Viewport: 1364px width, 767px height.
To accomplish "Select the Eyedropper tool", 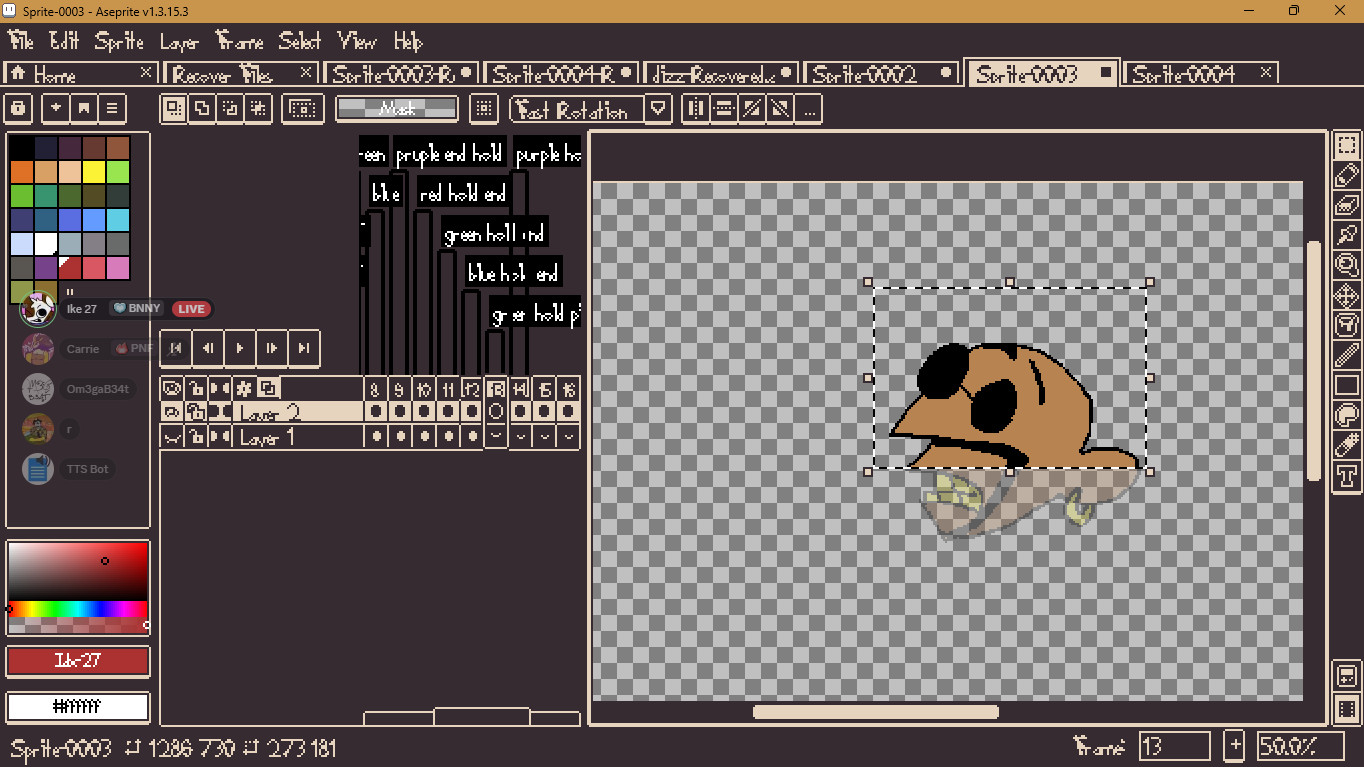I will [1347, 236].
